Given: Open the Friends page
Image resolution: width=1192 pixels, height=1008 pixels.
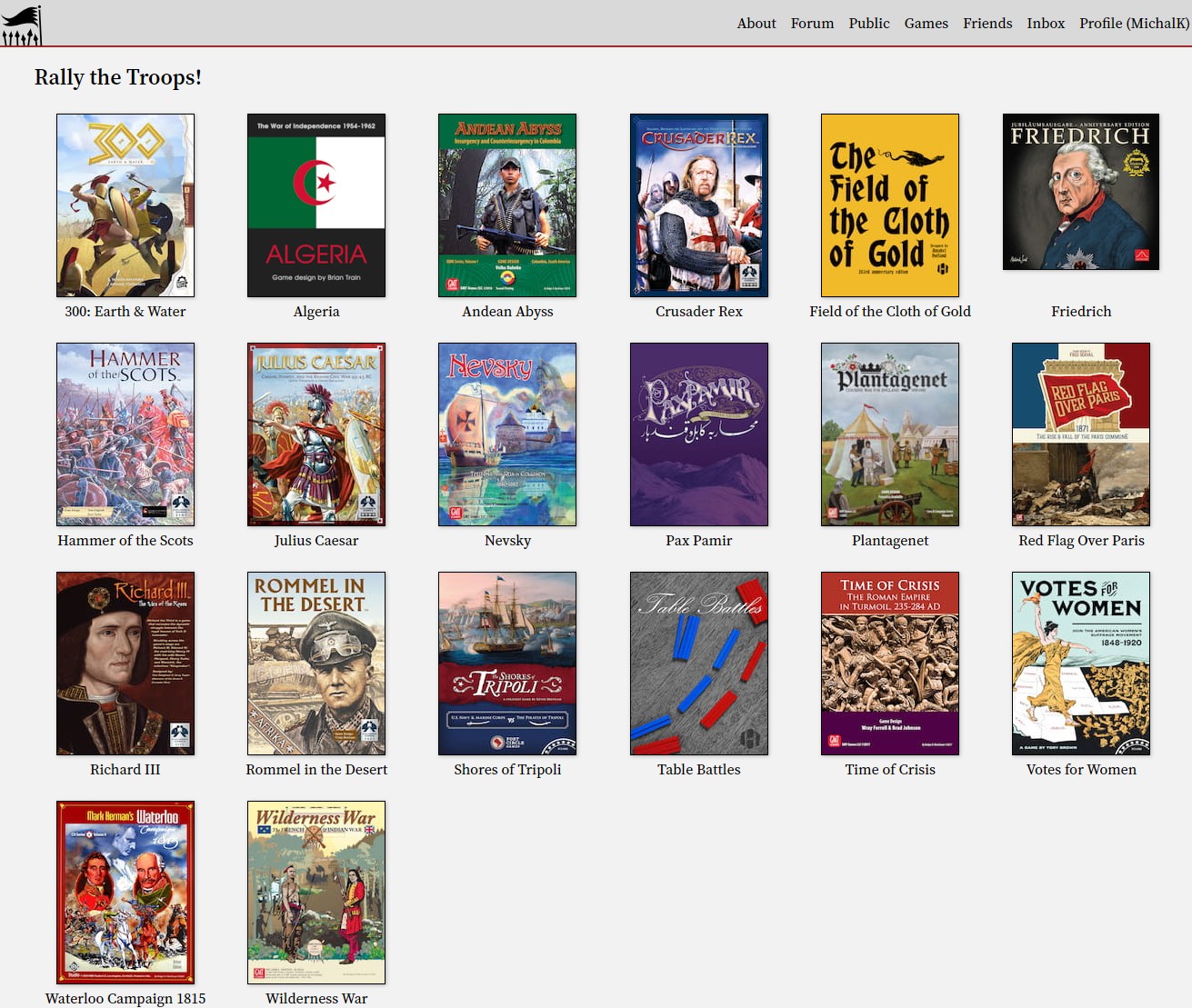Looking at the screenshot, I should [x=987, y=24].
